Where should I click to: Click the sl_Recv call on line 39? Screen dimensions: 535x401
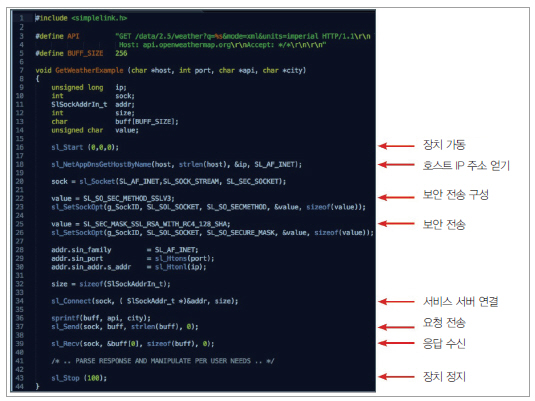(x=66, y=344)
